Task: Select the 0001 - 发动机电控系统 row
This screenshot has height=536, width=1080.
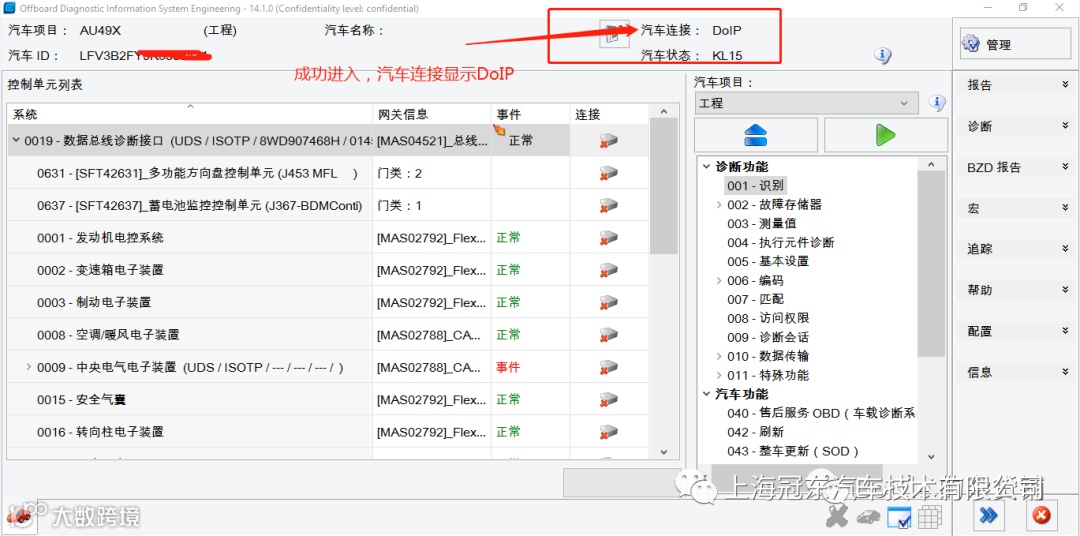Action: tap(328, 238)
